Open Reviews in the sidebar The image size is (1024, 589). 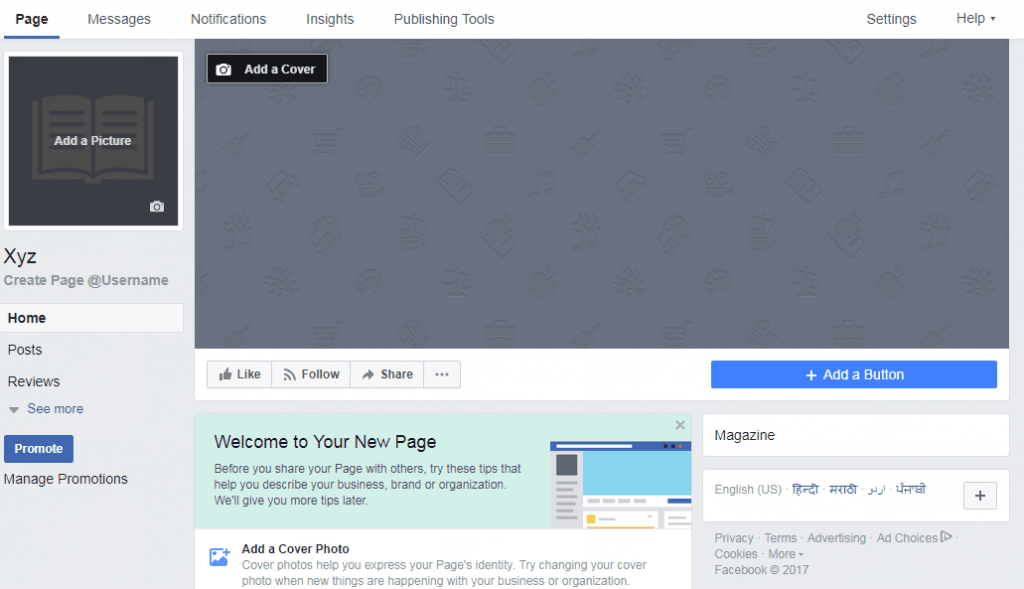point(34,381)
